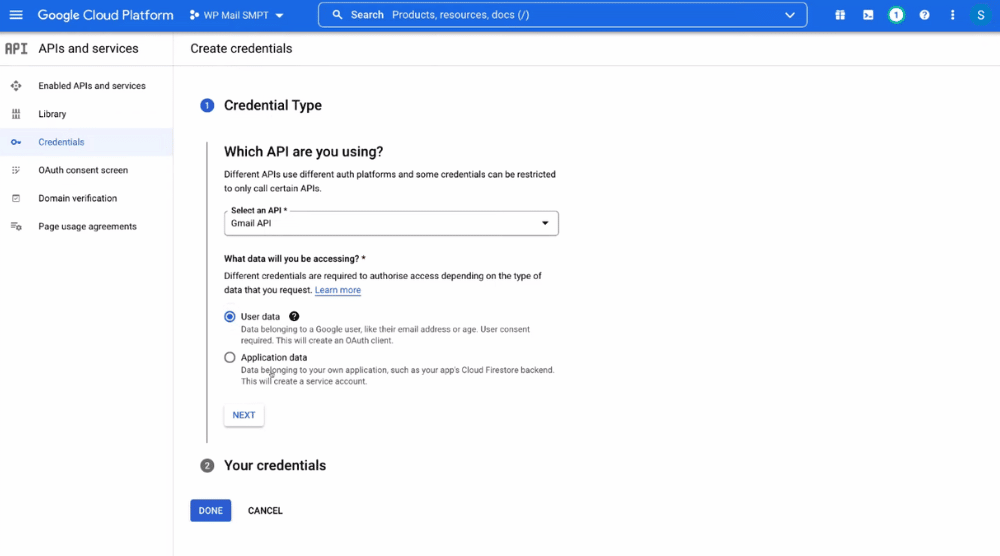1000x556 pixels.
Task: Expand the Your credentials step
Action: point(275,465)
